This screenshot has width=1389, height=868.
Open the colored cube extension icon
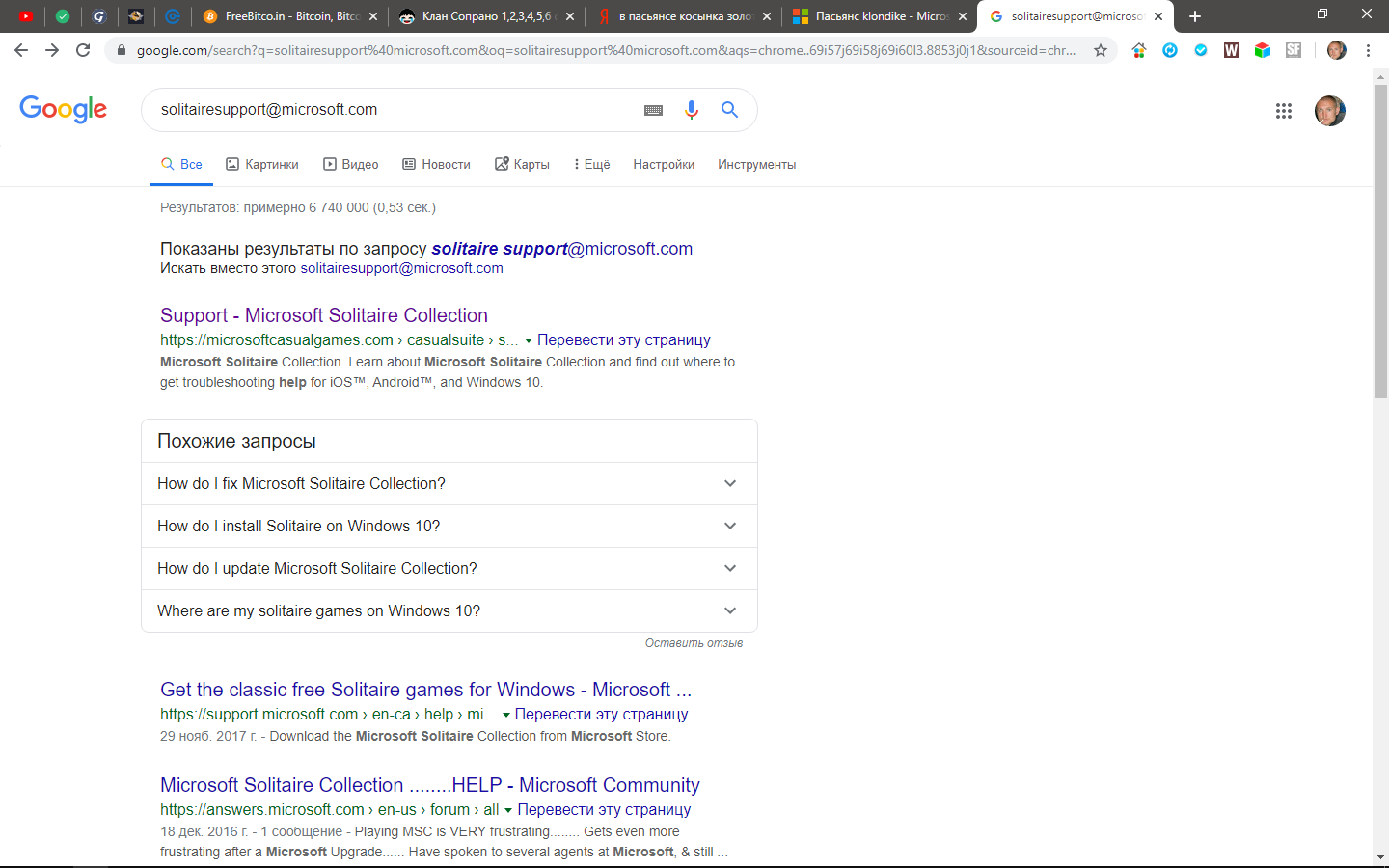pyautogui.click(x=1263, y=50)
